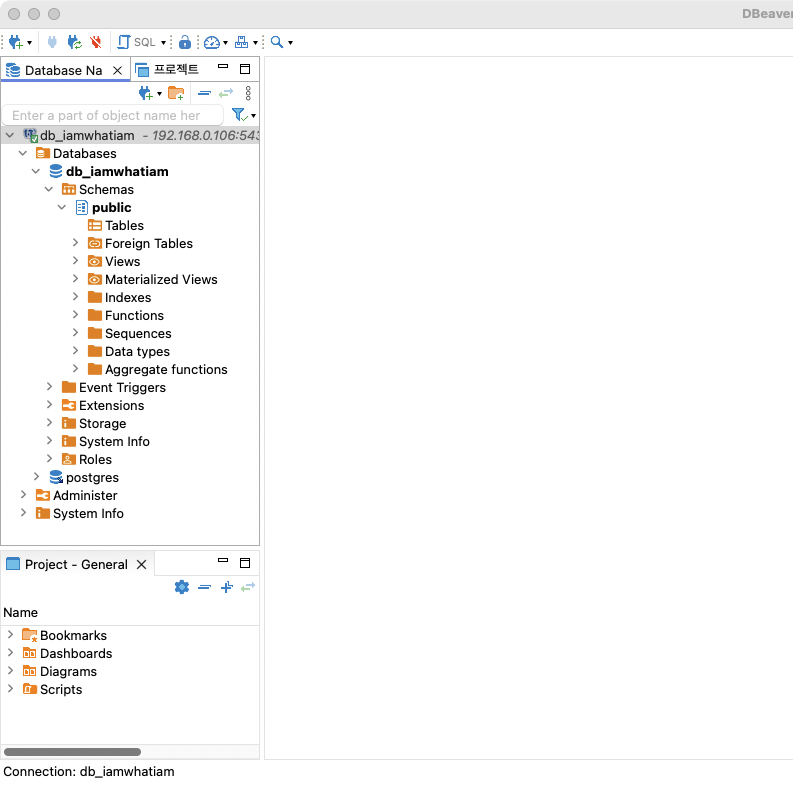Collapse the public schema

pyautogui.click(x=62, y=207)
